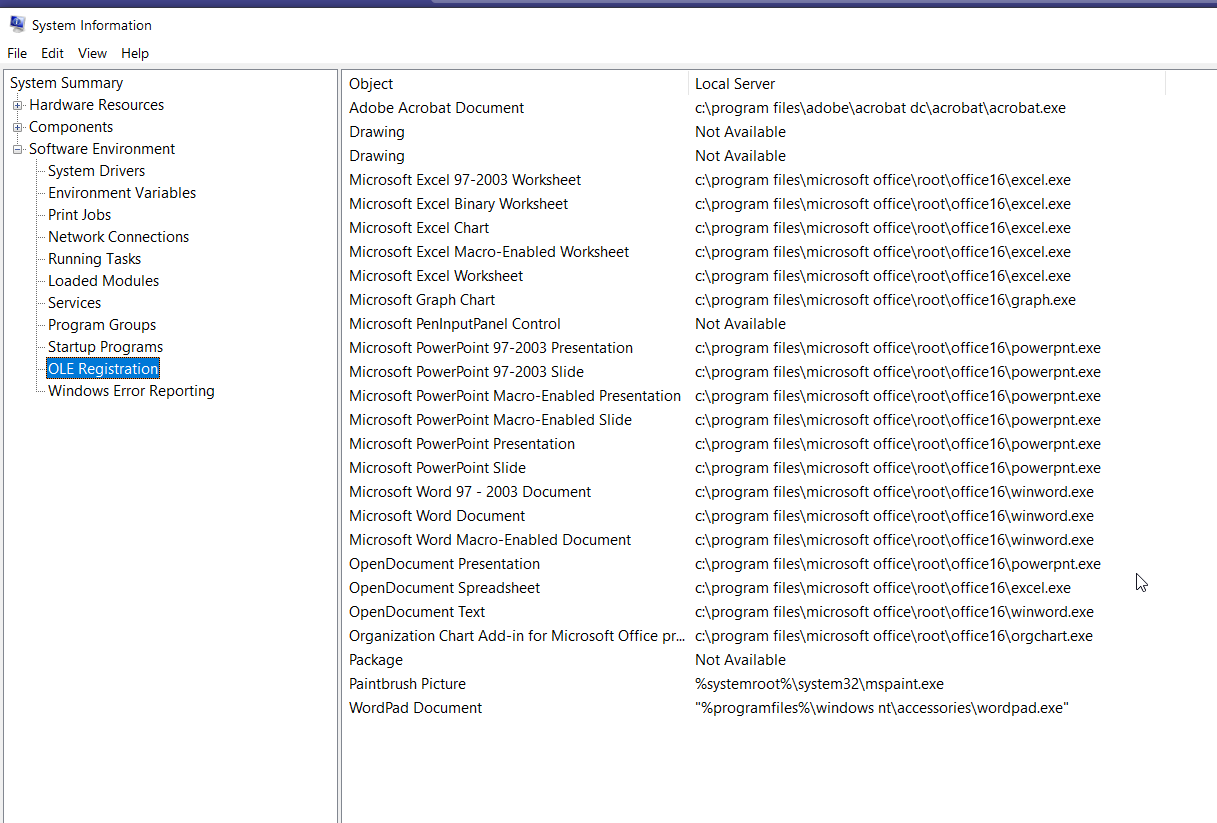1217x823 pixels.
Task: Open the File menu
Action: click(17, 53)
